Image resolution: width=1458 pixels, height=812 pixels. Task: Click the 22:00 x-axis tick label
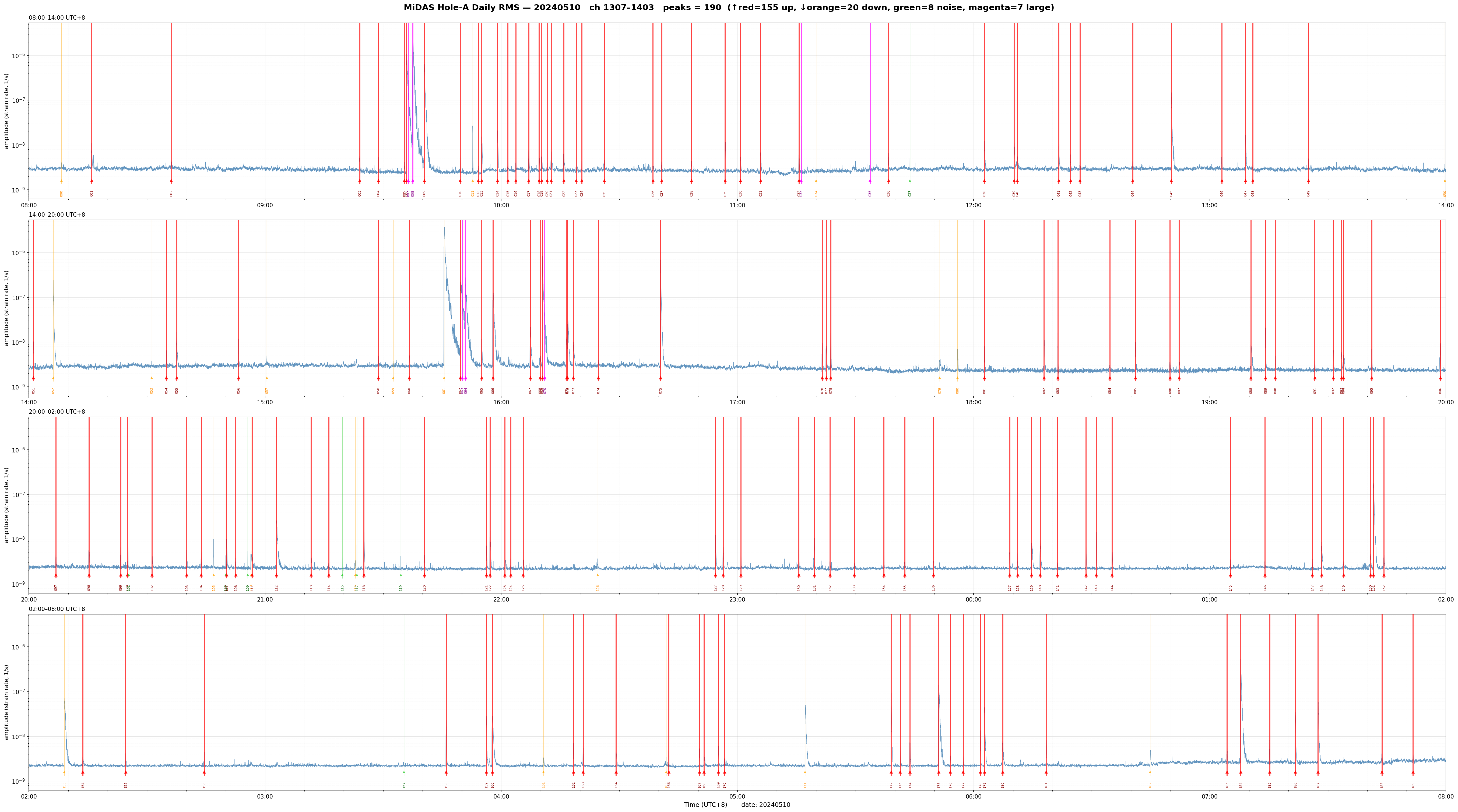[501, 600]
